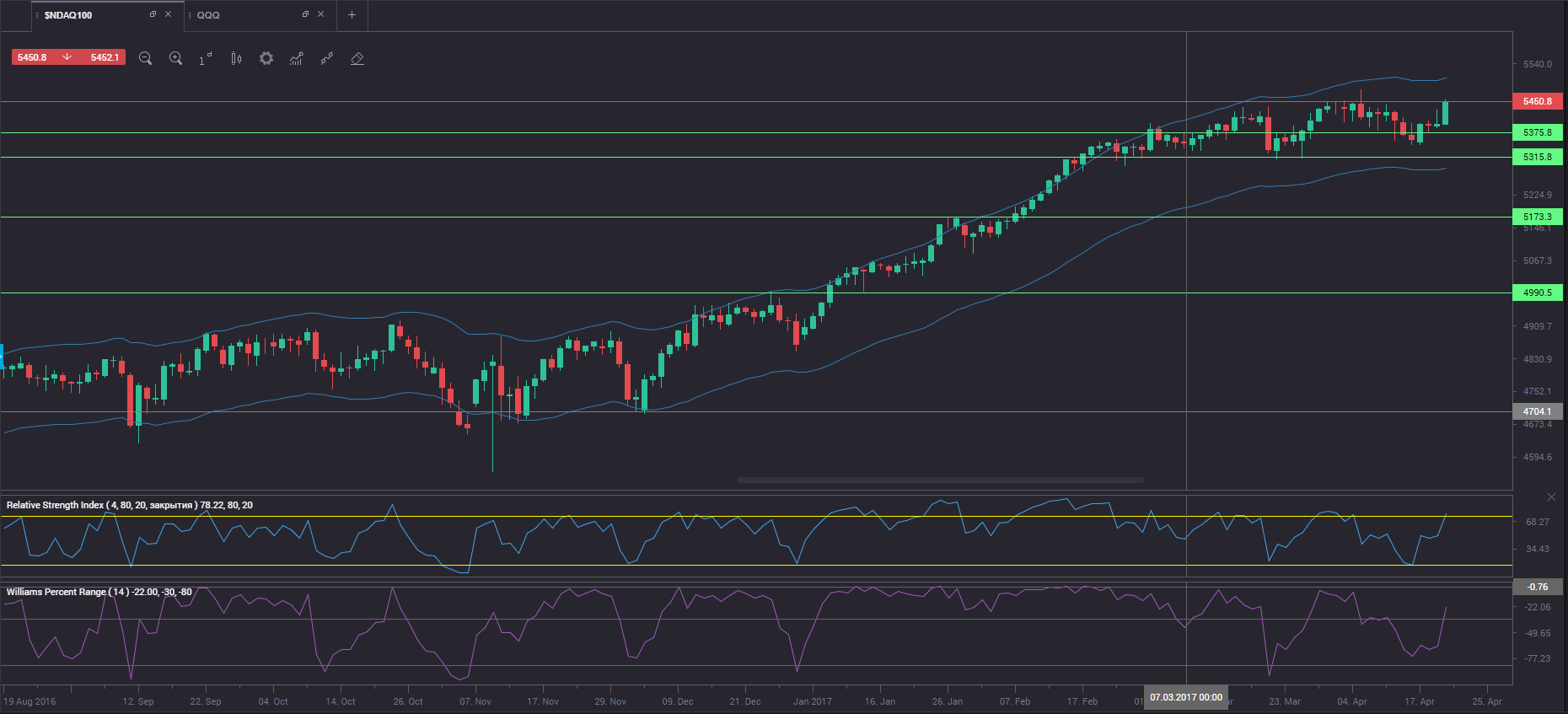Open chart settings gear

(x=266, y=58)
